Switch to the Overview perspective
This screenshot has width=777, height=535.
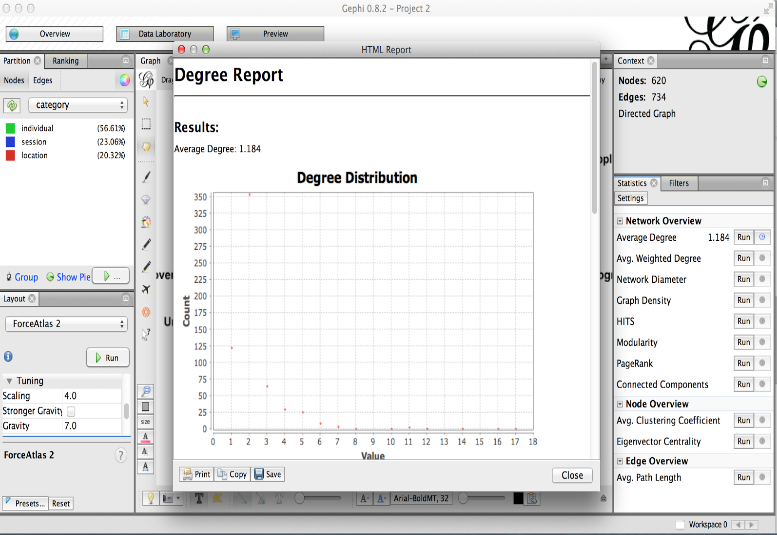coord(55,34)
